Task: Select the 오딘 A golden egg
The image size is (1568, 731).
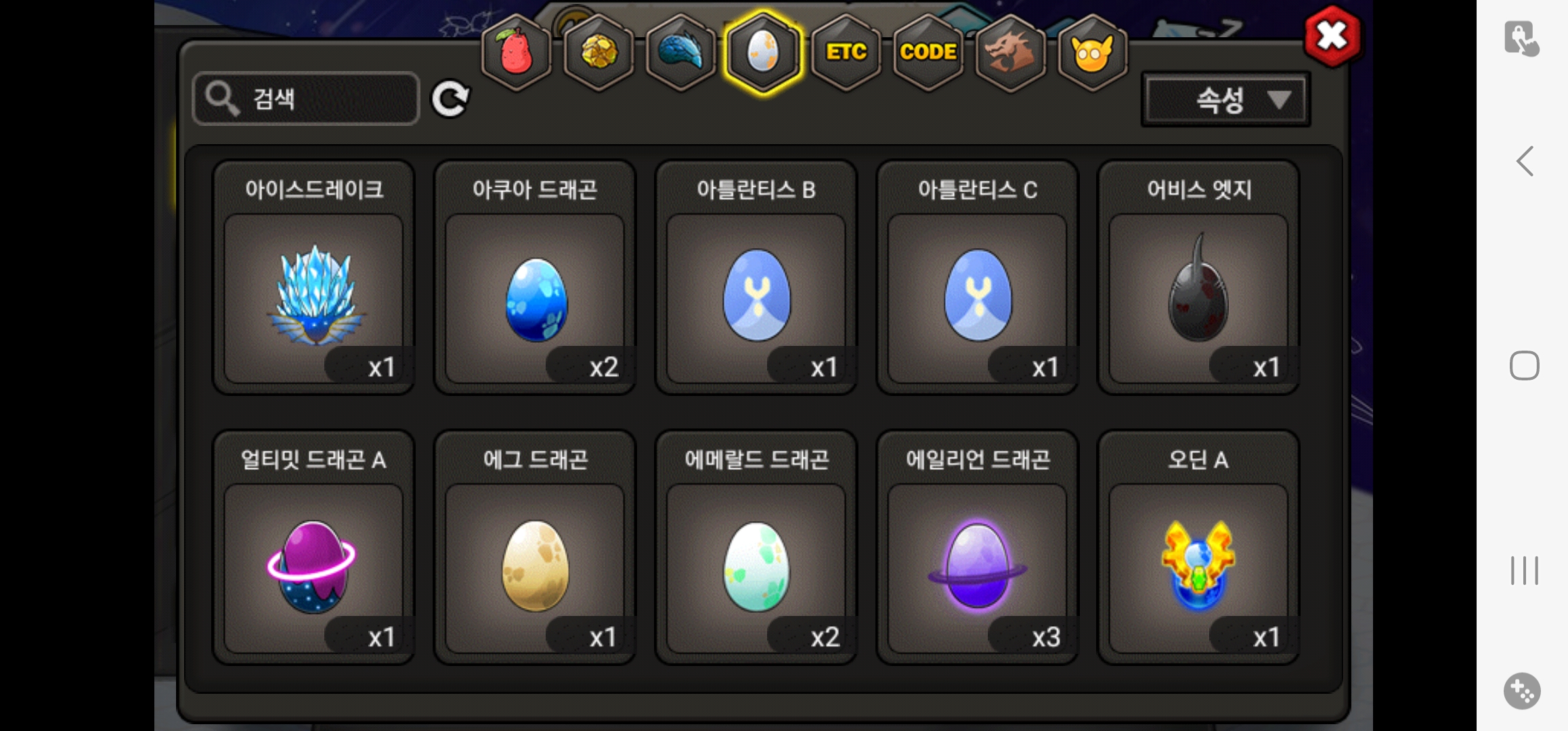Action: (1198, 547)
